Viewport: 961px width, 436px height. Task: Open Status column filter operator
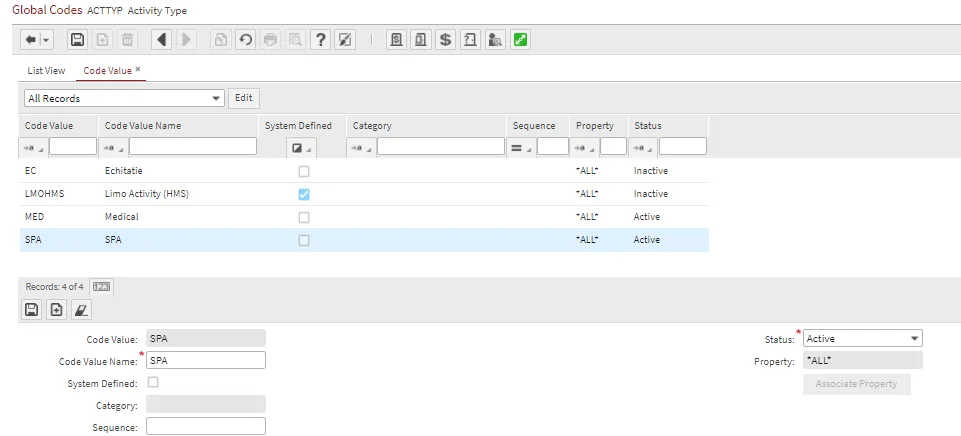[643, 148]
